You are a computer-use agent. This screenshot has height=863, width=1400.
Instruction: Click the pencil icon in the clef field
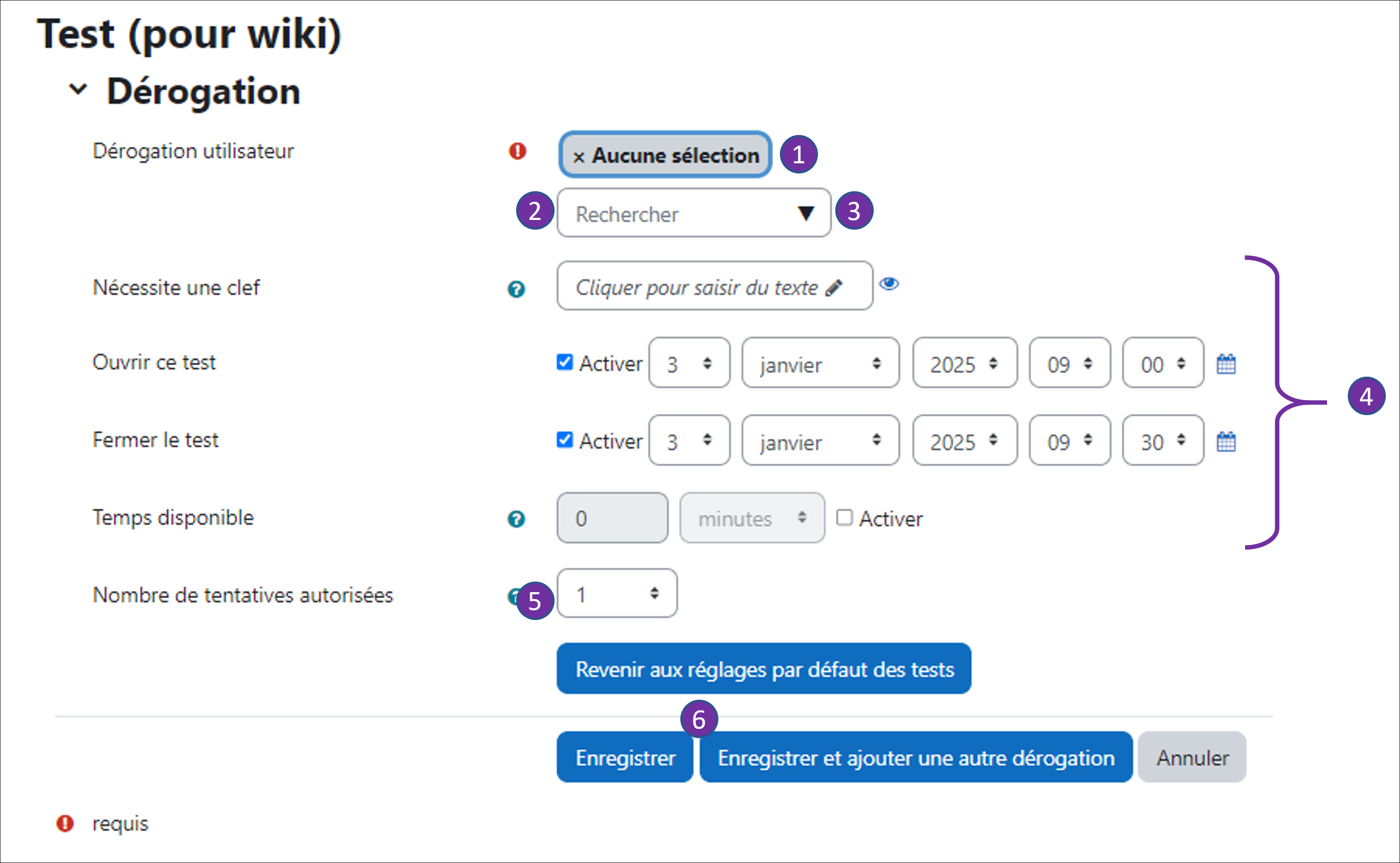click(x=834, y=288)
